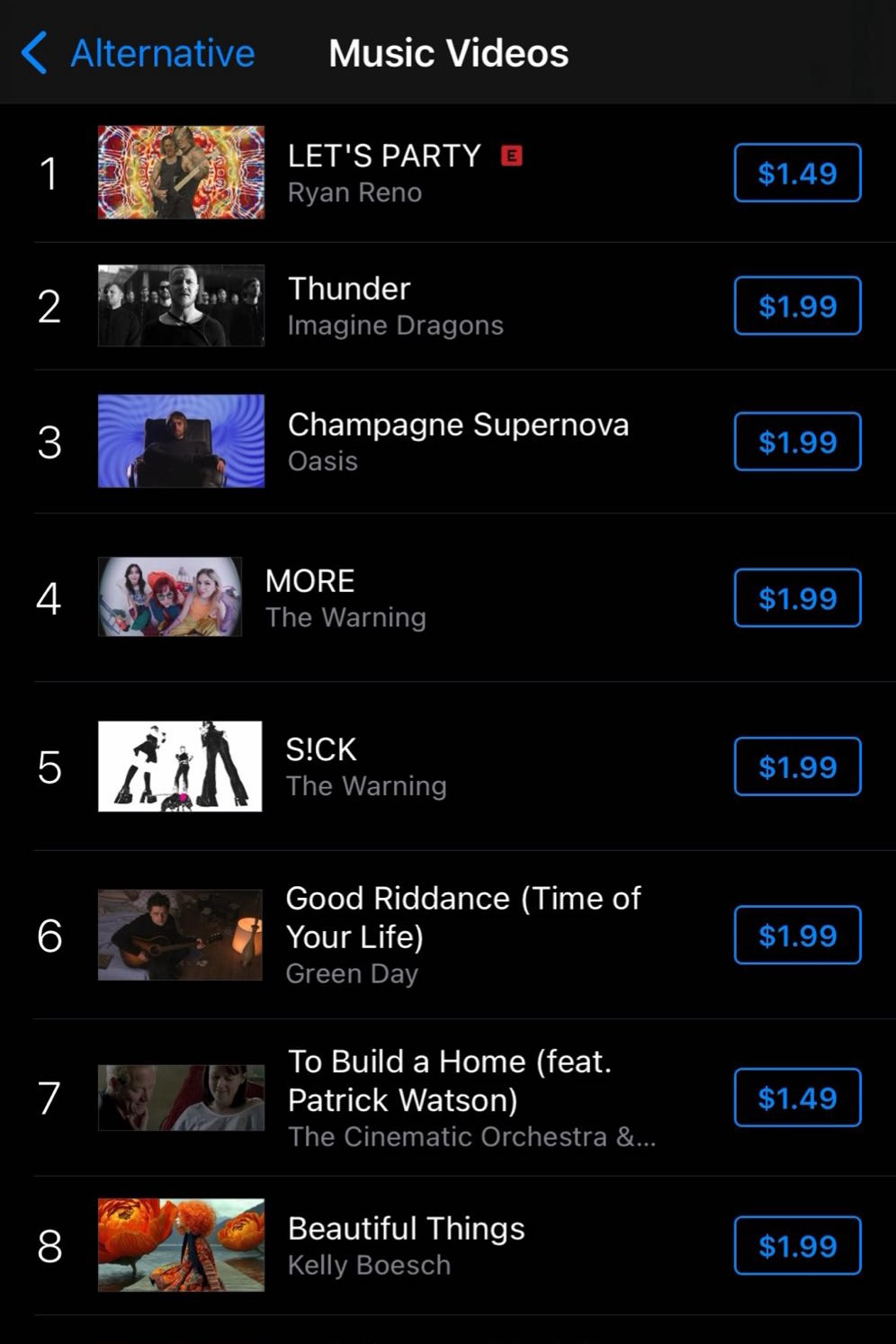This screenshot has width=896, height=1344.
Task: Click the Good Riddance video thumbnail
Action: 179,935
